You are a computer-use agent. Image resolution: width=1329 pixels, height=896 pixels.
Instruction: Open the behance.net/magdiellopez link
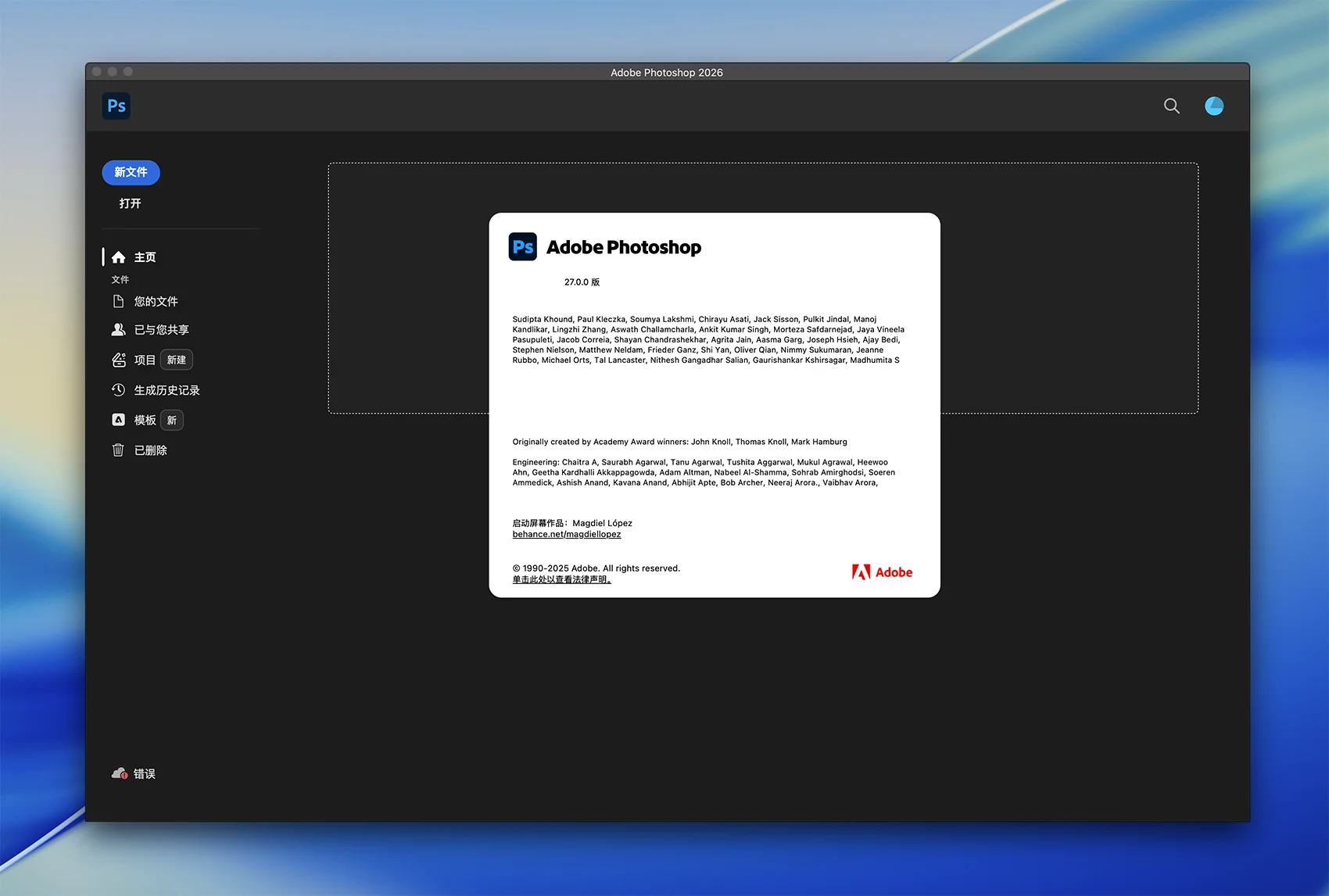point(567,535)
